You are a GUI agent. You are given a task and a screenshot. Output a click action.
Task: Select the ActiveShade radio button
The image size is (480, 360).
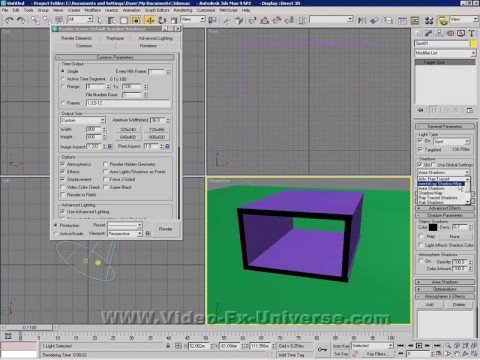pos(56,234)
